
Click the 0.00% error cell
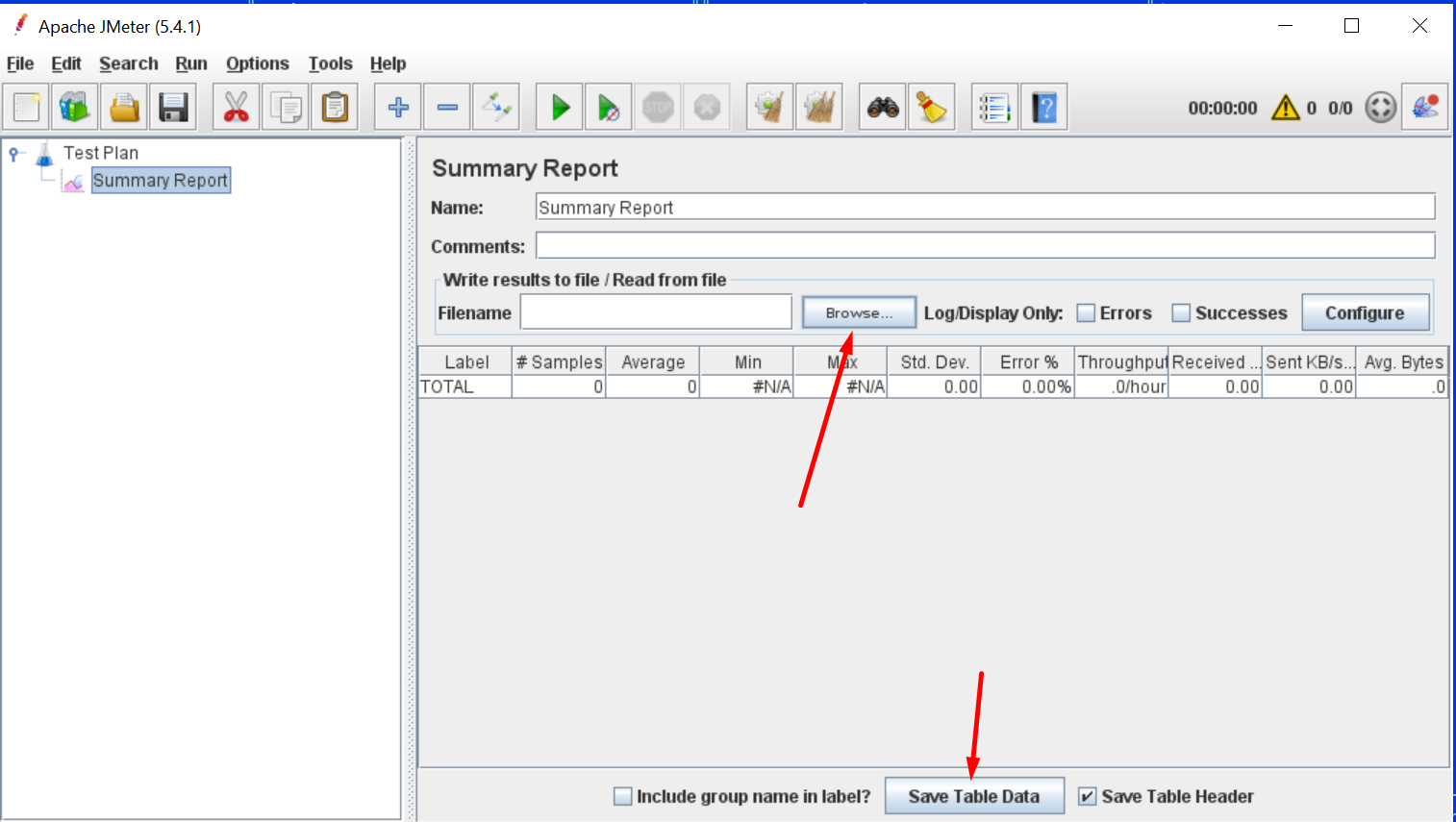(1028, 386)
